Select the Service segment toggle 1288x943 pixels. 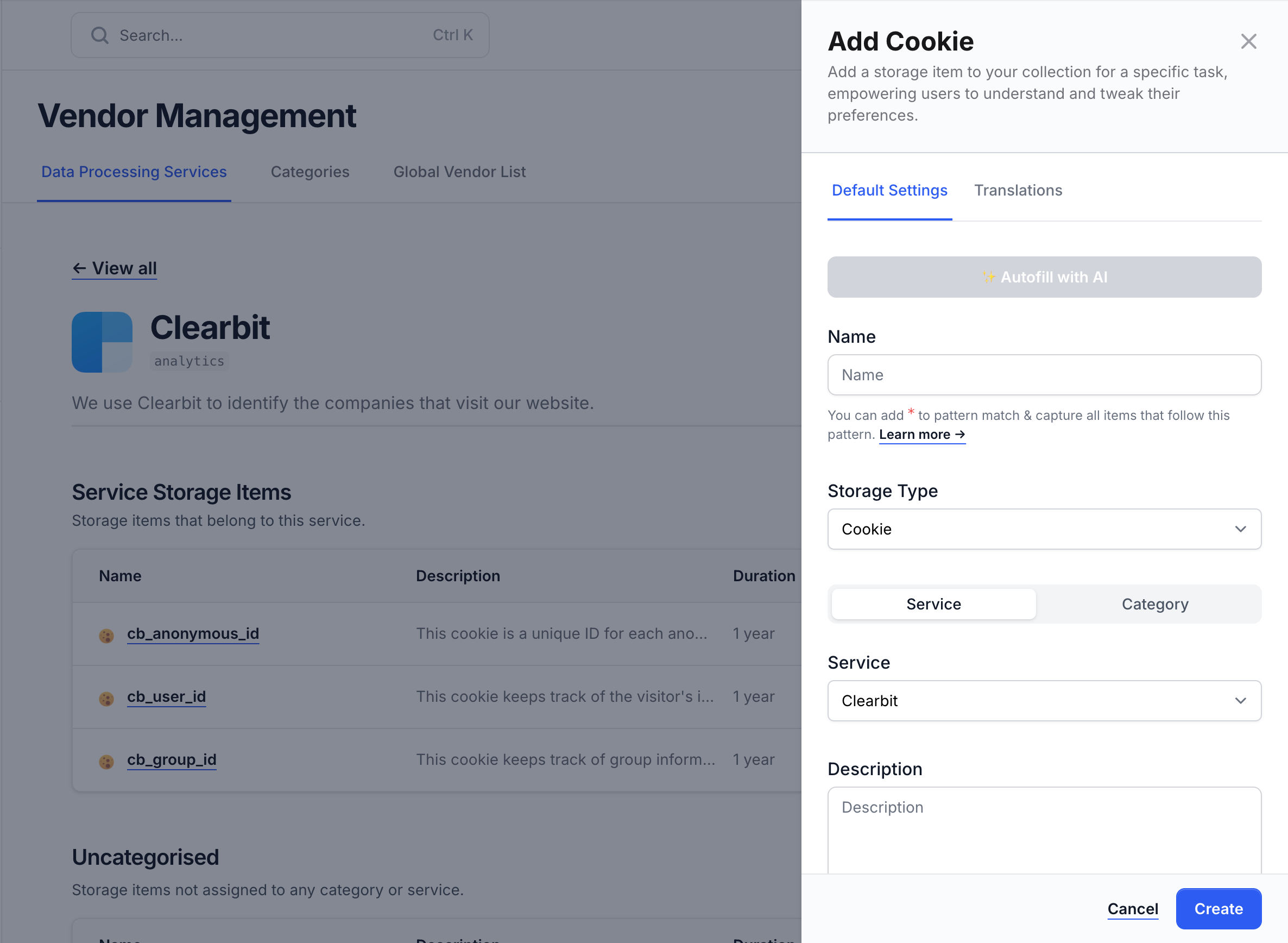click(933, 604)
